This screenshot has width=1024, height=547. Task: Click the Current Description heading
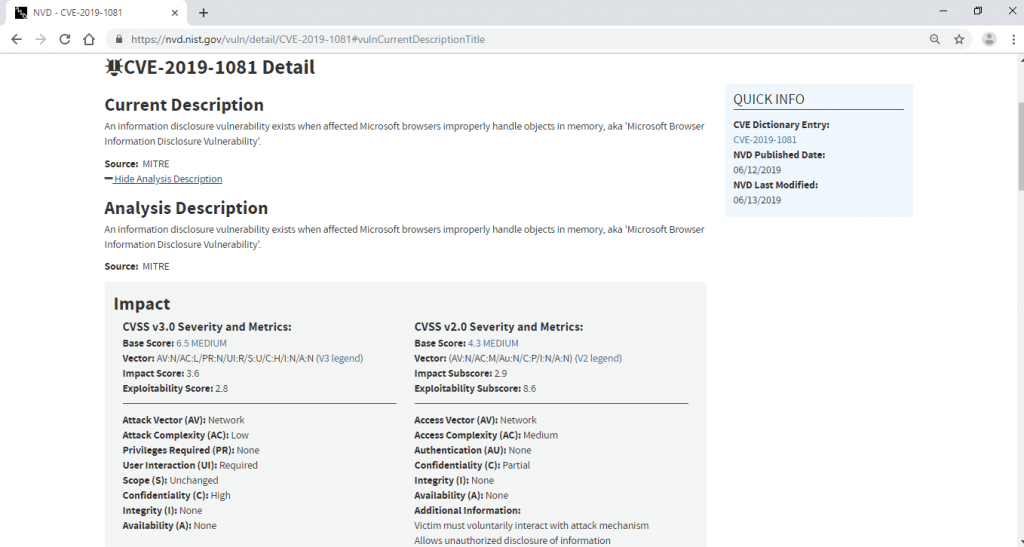tap(184, 105)
